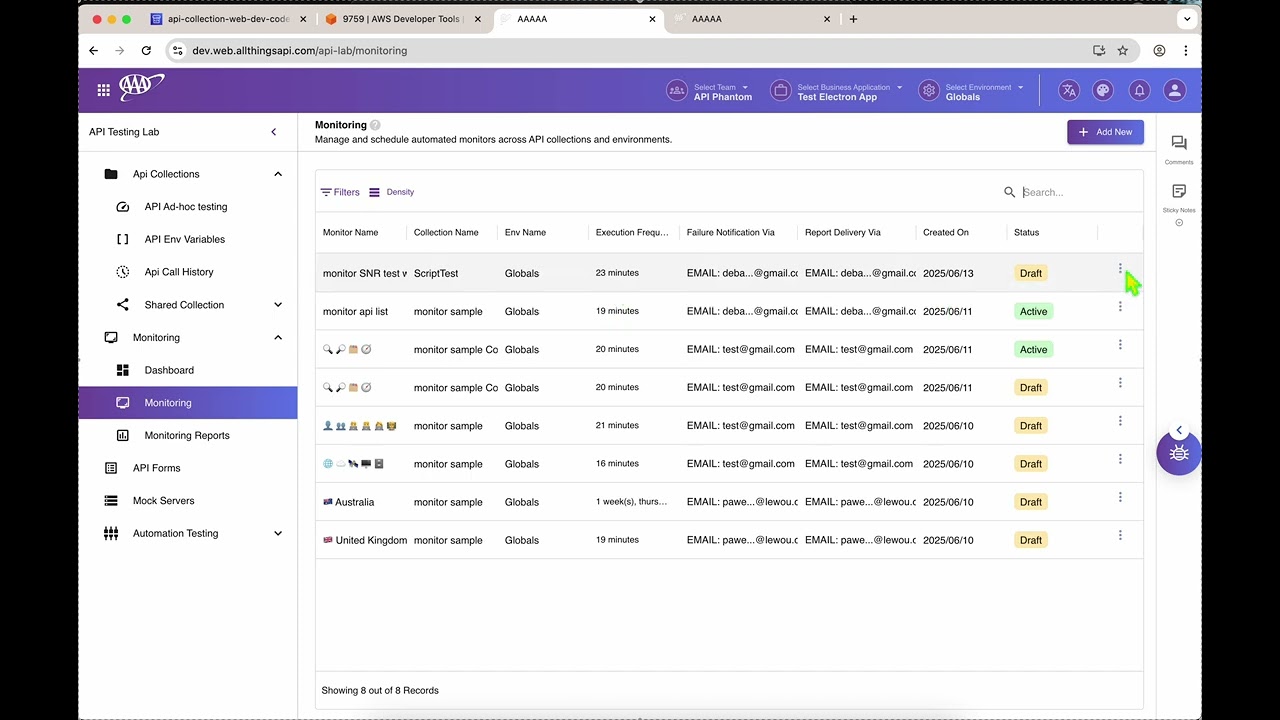
Task: Open row menu for monitor SNR test
Action: point(1120,269)
